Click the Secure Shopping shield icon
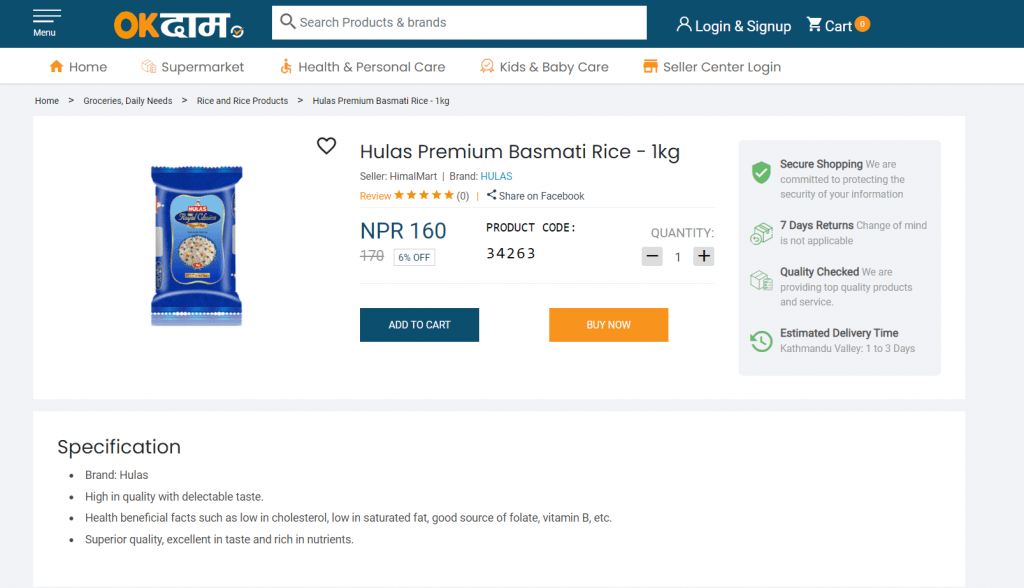Image resolution: width=1024 pixels, height=588 pixels. pos(760,172)
